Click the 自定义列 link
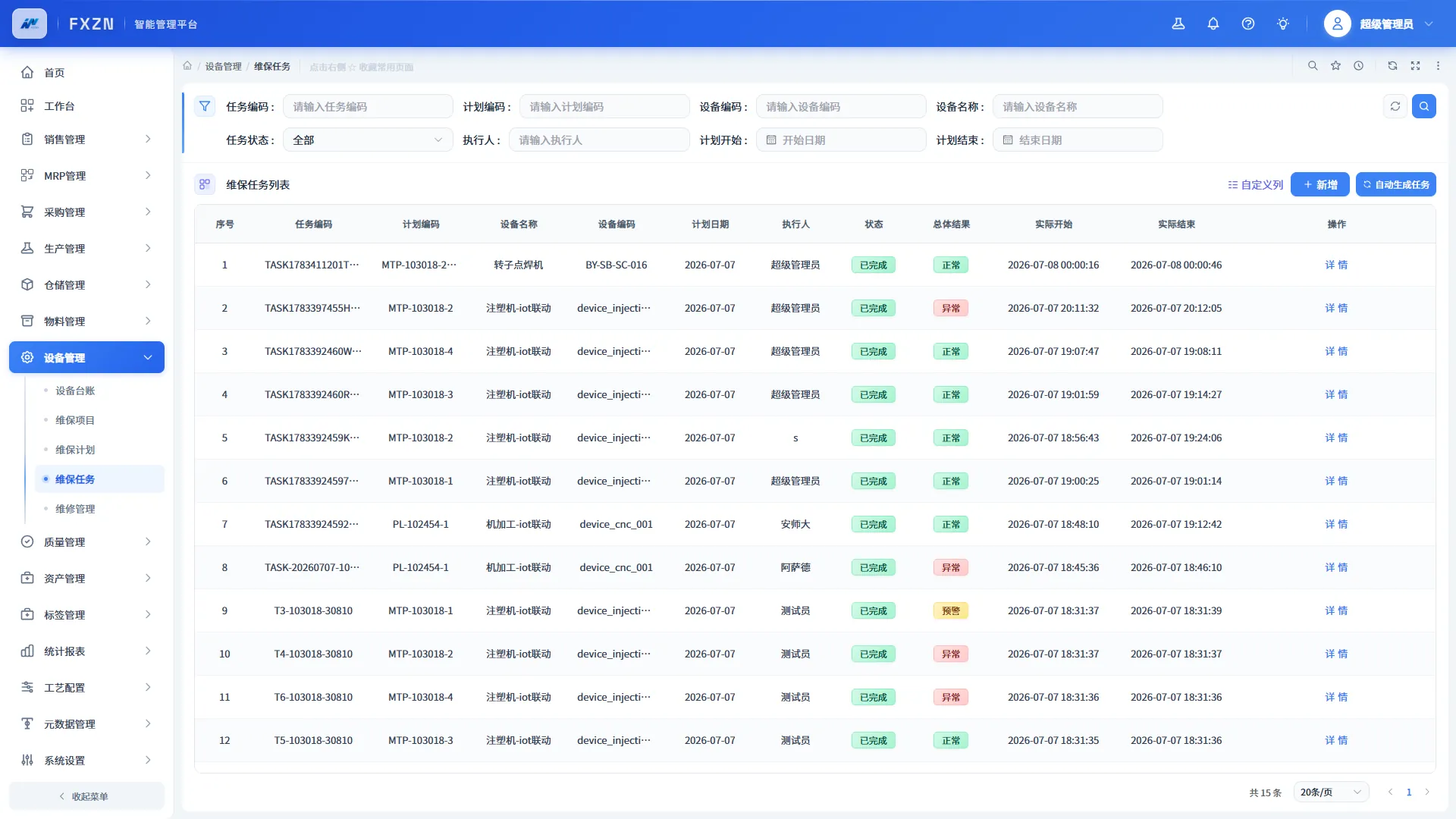Screen dimensions: 1456x819 tap(1255, 184)
